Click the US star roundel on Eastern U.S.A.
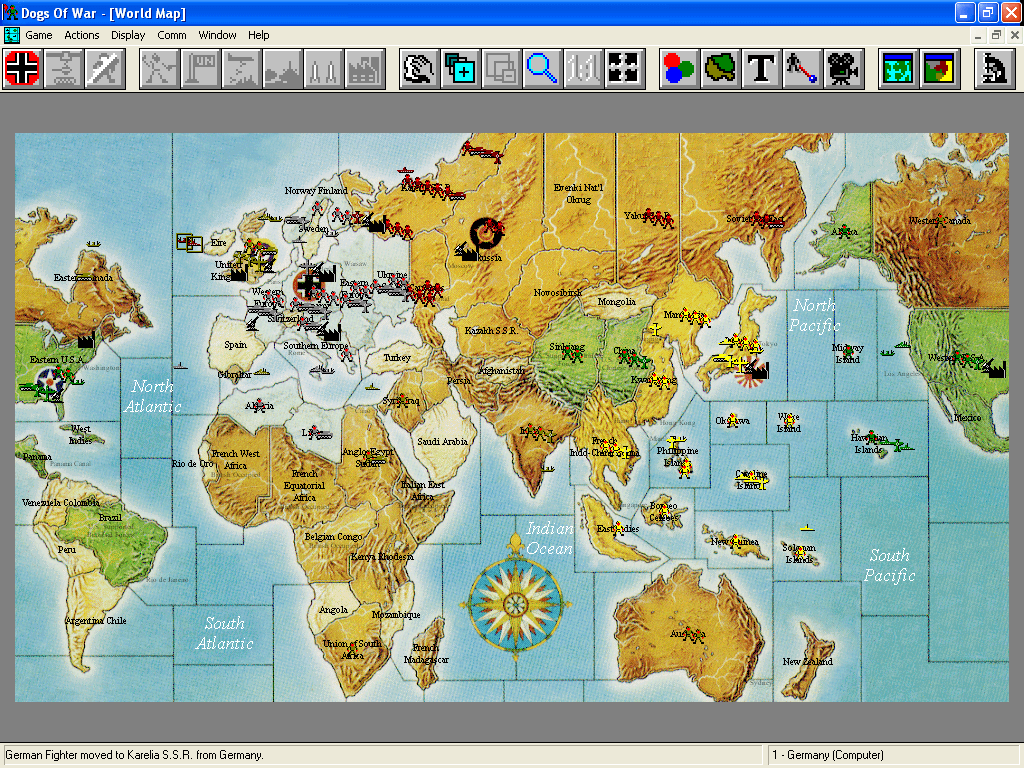The height and width of the screenshot is (768, 1024). (49, 381)
